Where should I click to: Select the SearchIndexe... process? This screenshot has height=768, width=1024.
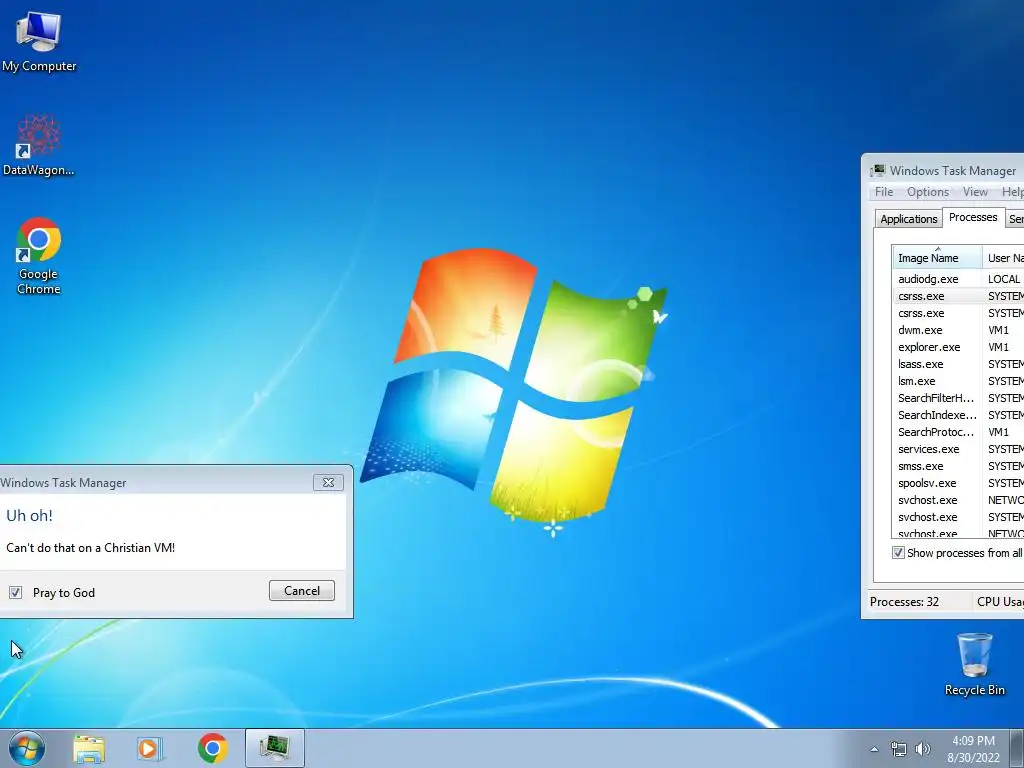[x=958, y=415]
